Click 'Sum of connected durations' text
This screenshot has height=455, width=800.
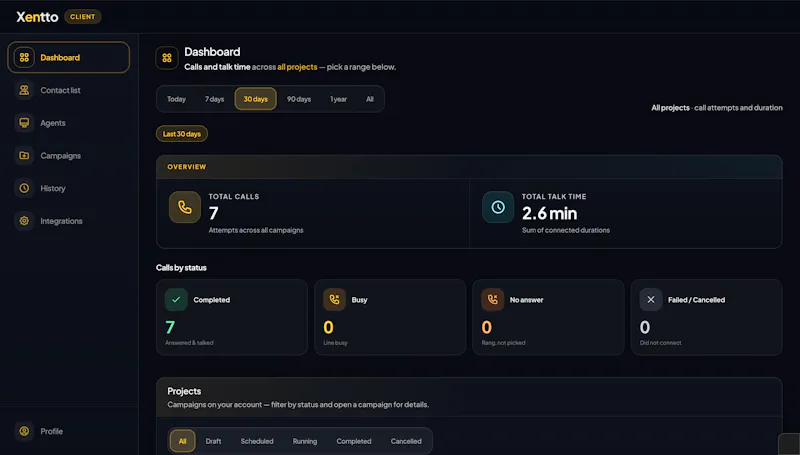(566, 230)
